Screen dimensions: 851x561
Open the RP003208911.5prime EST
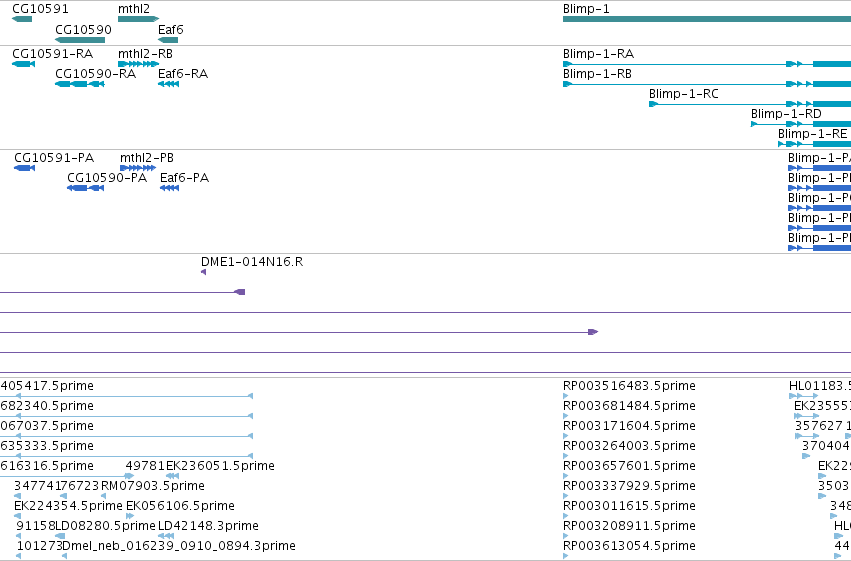[566, 537]
